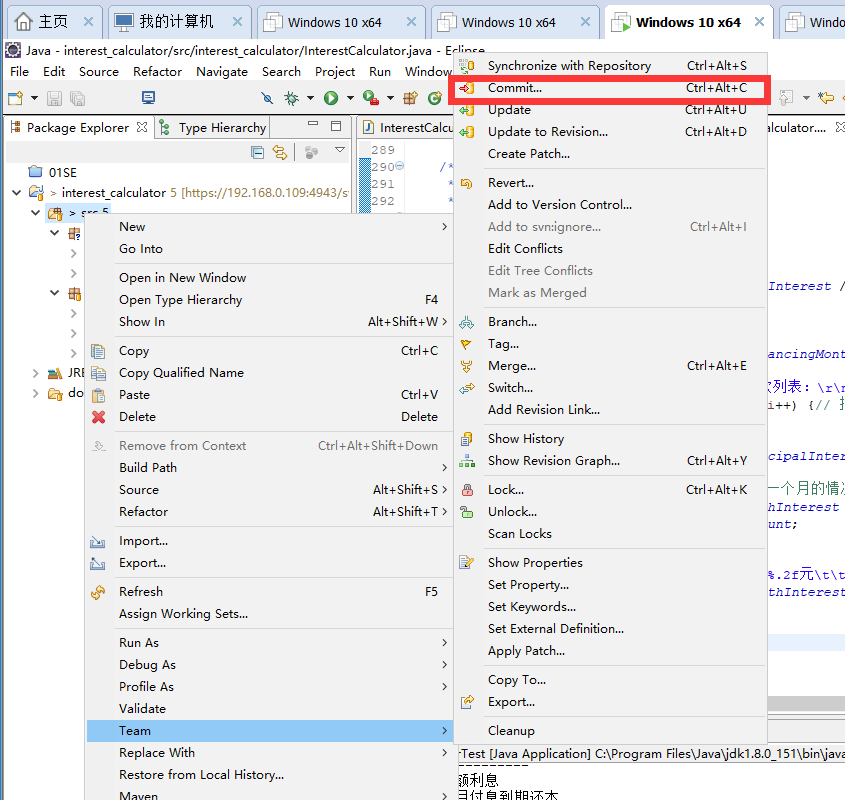Click the Show Revision Graph icon

point(467,461)
